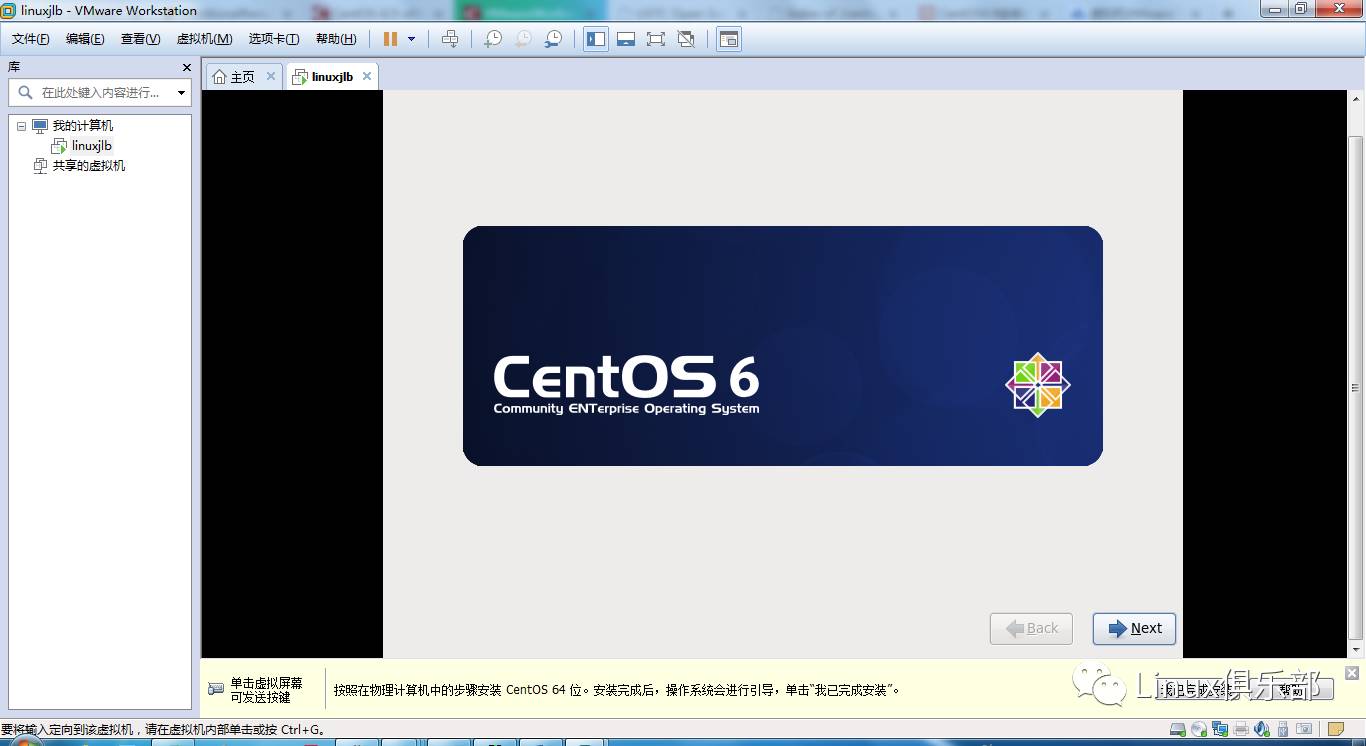The width and height of the screenshot is (1366, 746).
Task: Click the network adapter status icon
Action: click(1220, 729)
